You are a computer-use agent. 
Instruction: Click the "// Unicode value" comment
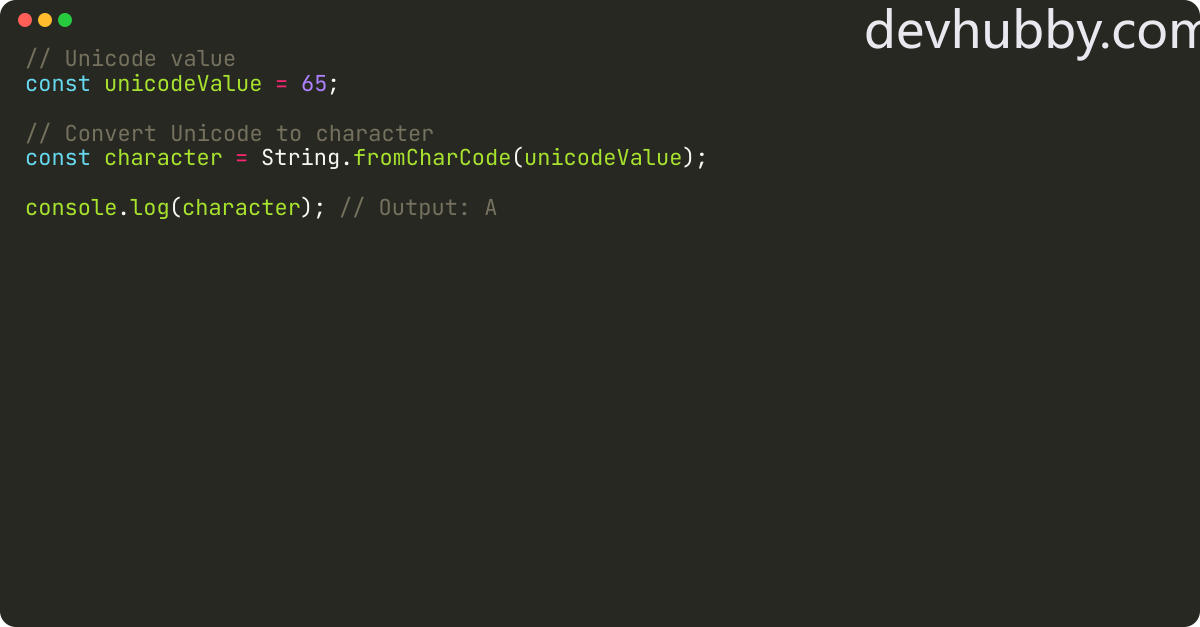tap(130, 60)
